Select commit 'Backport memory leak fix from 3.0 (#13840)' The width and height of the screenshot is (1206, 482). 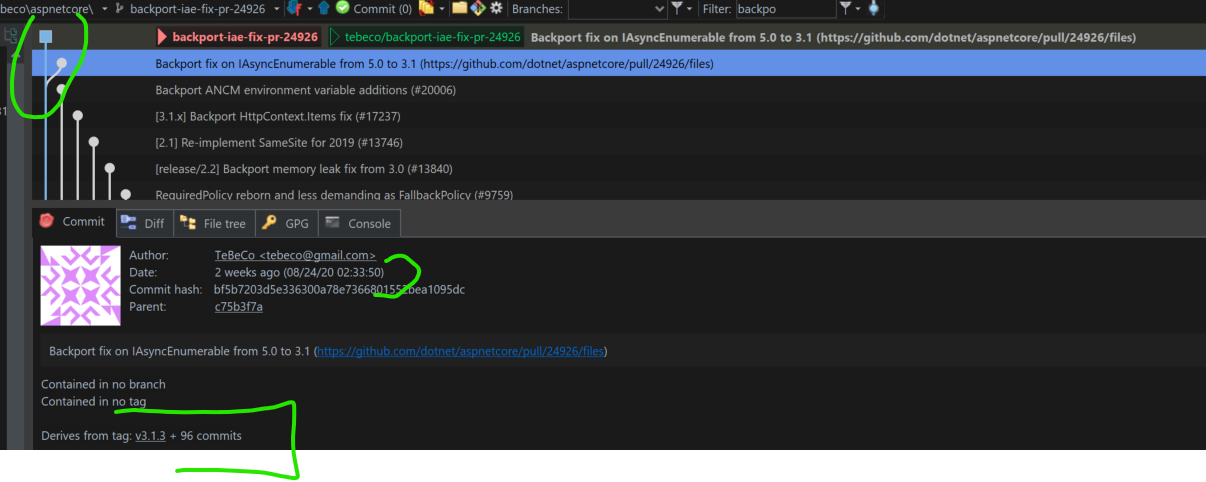click(618, 168)
